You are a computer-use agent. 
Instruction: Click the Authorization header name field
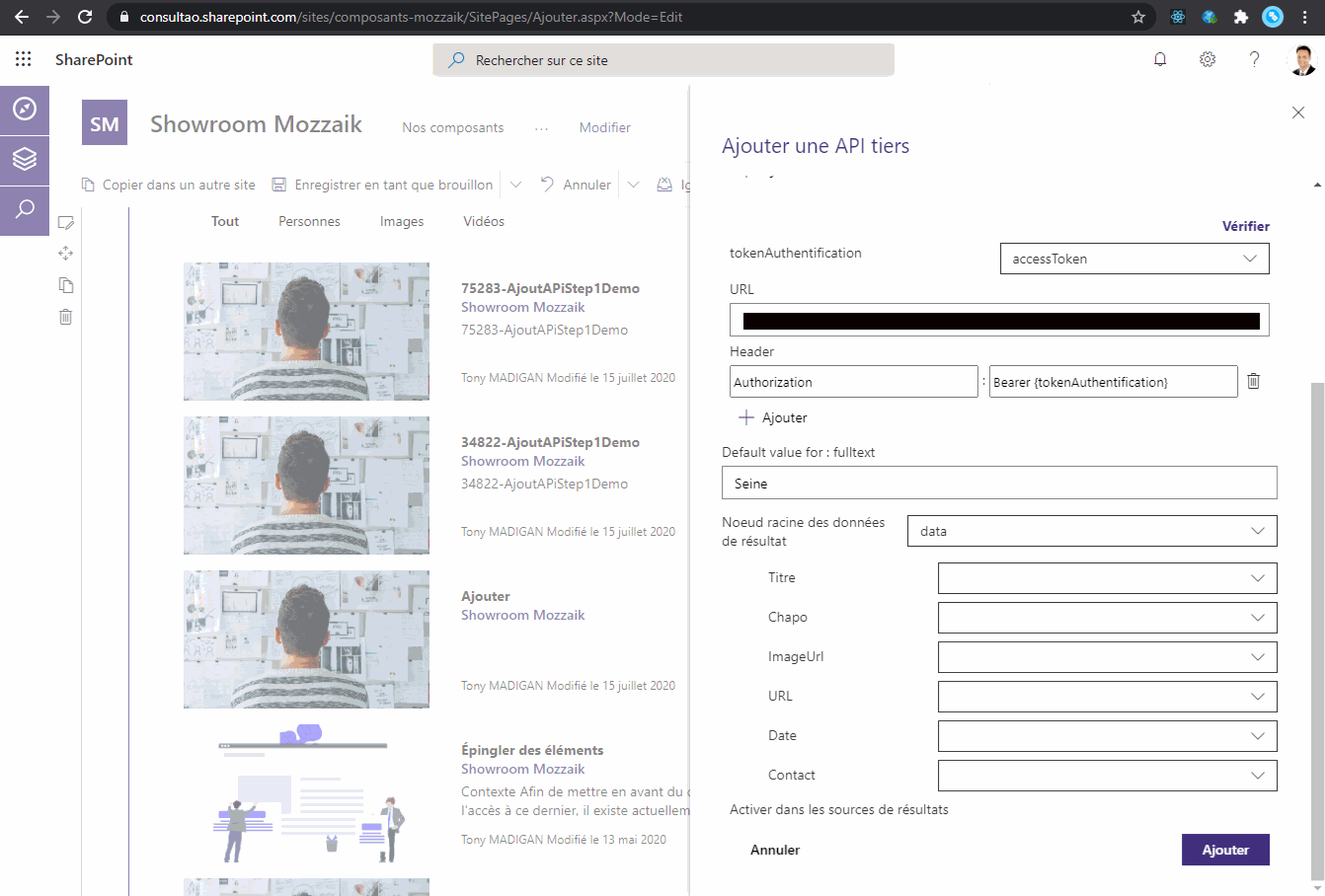[854, 382]
